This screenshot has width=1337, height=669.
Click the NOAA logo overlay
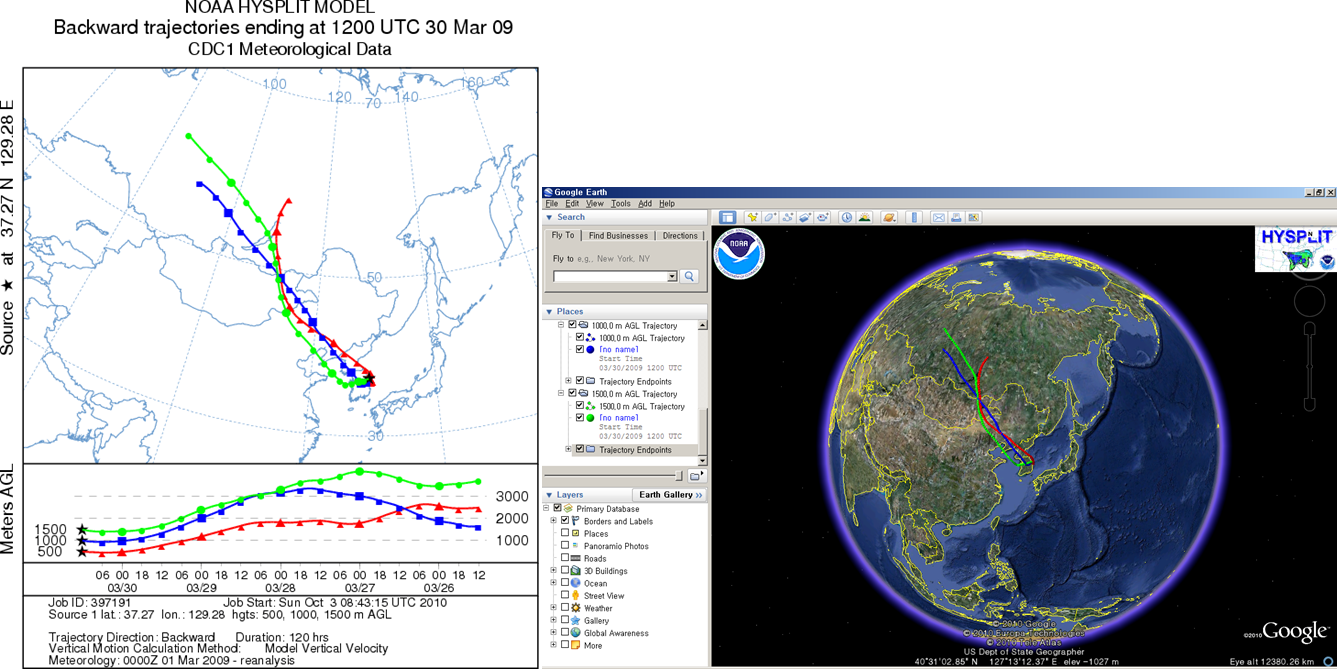739,253
